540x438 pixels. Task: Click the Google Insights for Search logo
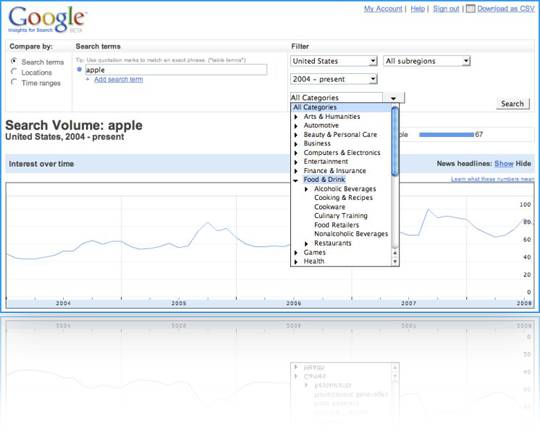47,19
